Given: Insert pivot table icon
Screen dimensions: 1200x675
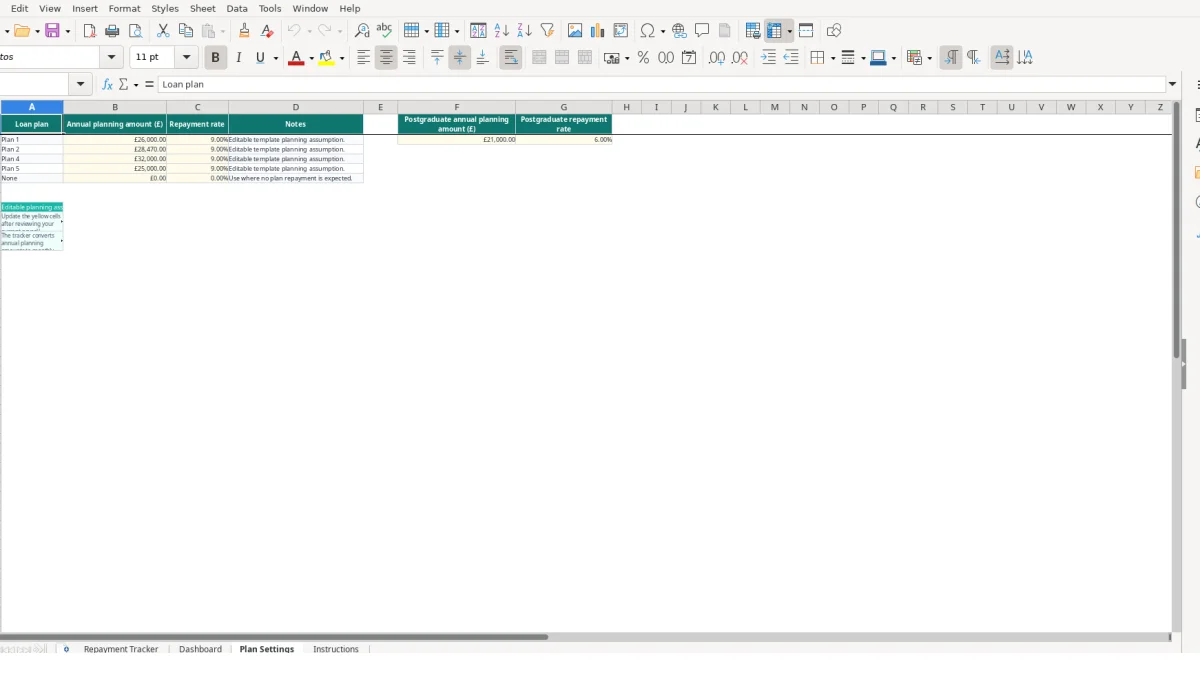Looking at the screenshot, I should point(621,31).
